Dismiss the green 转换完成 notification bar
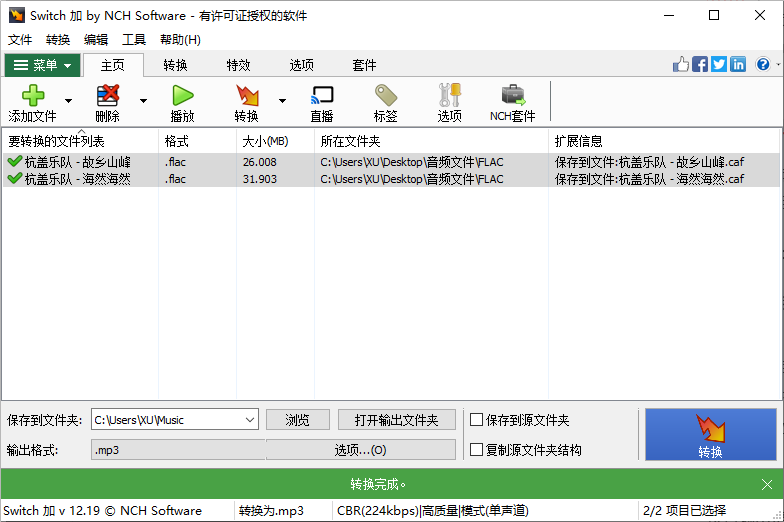 (x=767, y=484)
